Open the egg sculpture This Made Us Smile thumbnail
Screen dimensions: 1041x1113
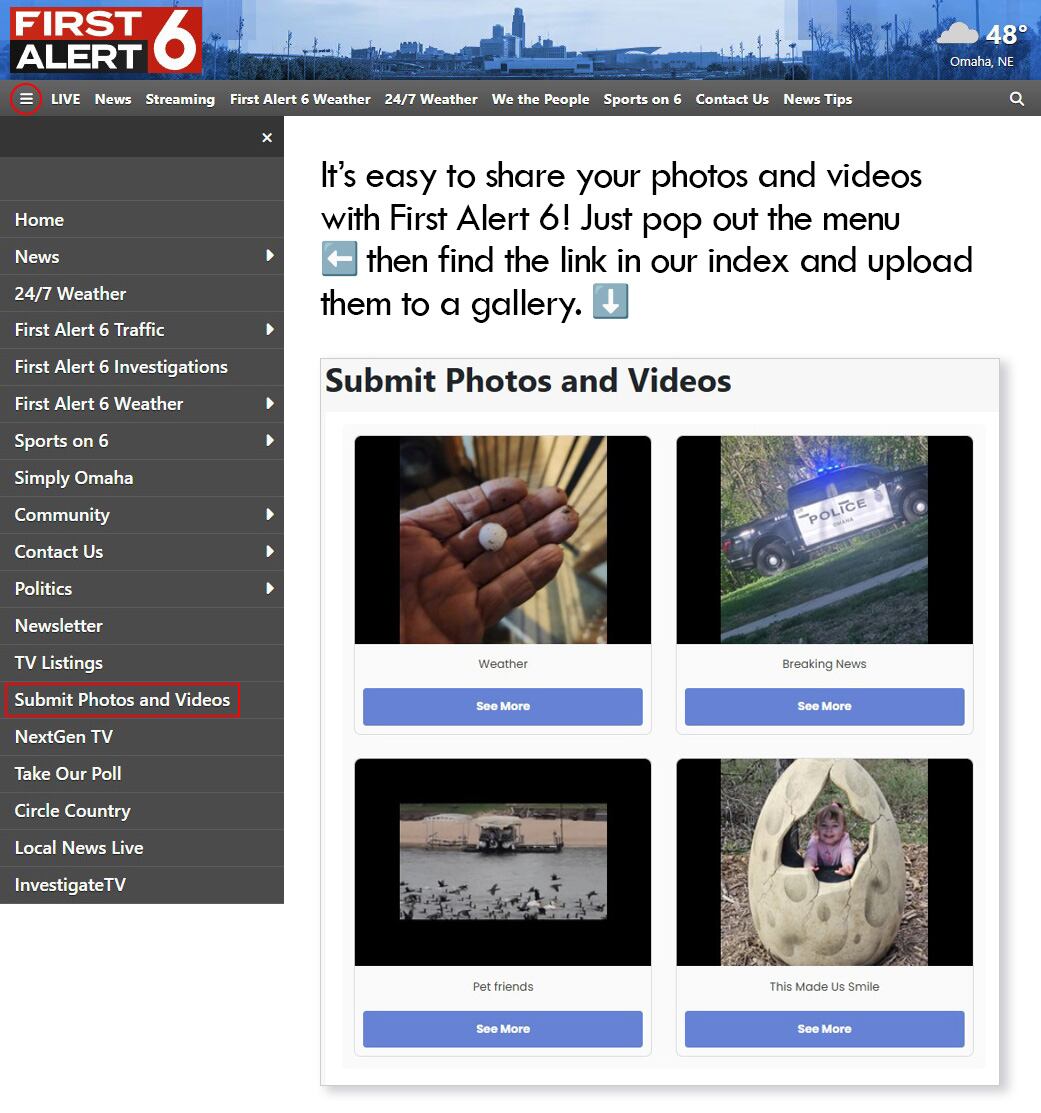(x=824, y=862)
